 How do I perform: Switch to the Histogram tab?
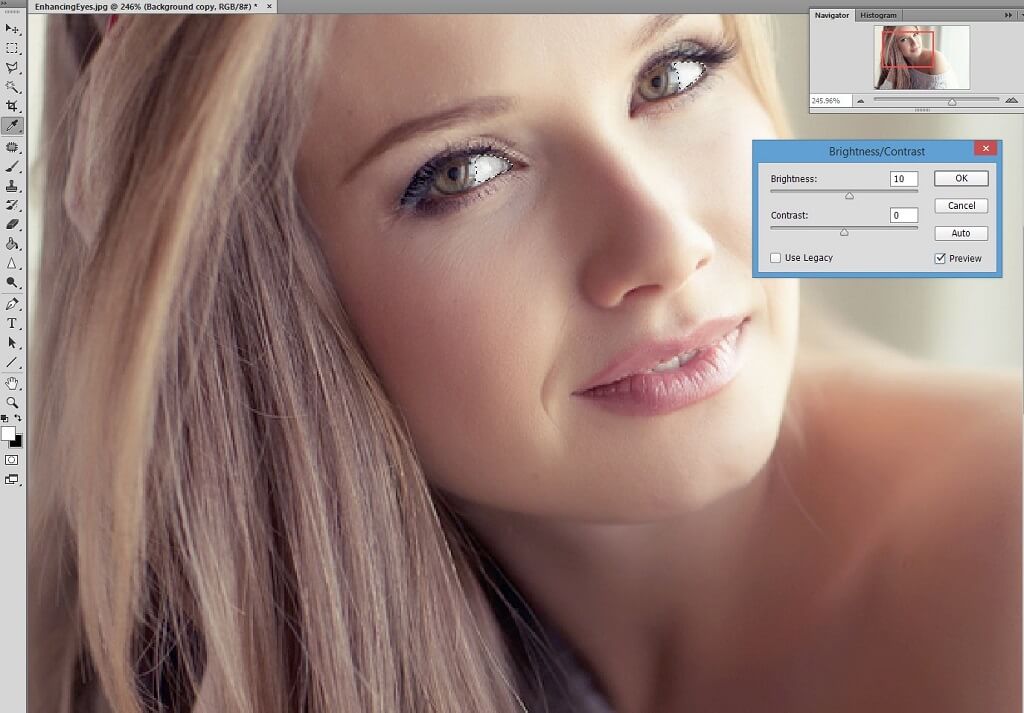(878, 15)
